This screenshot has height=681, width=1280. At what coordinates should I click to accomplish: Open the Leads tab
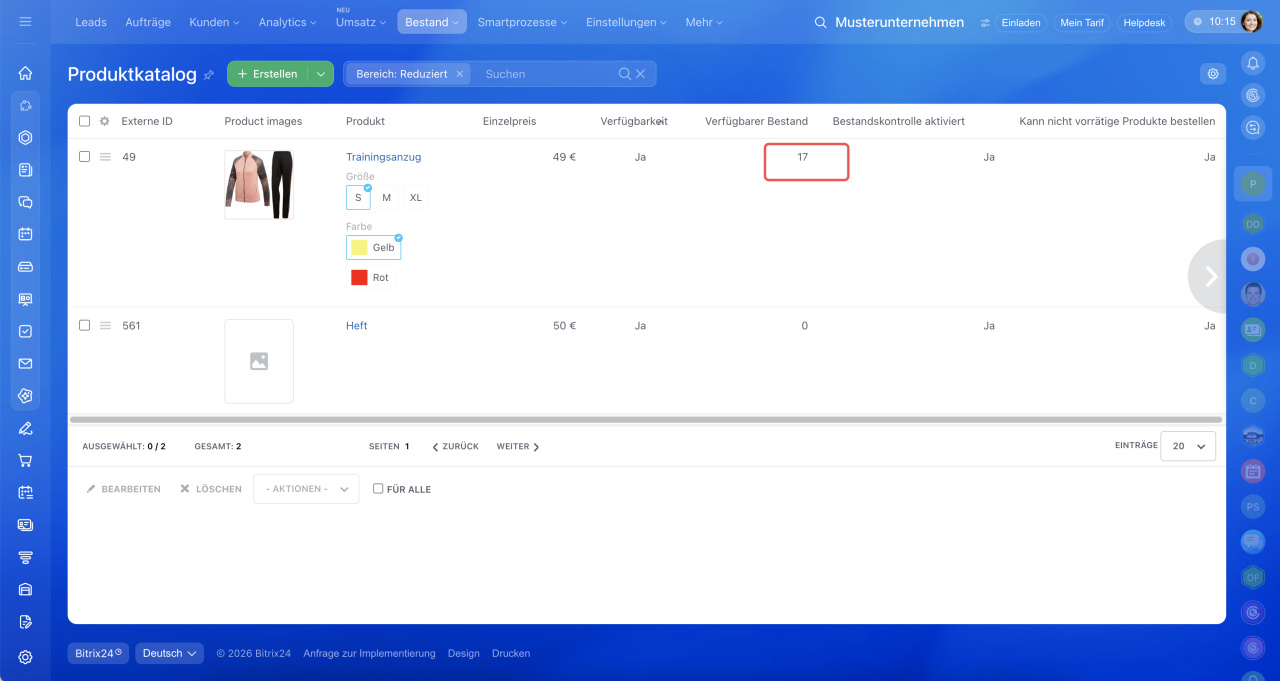(91, 22)
